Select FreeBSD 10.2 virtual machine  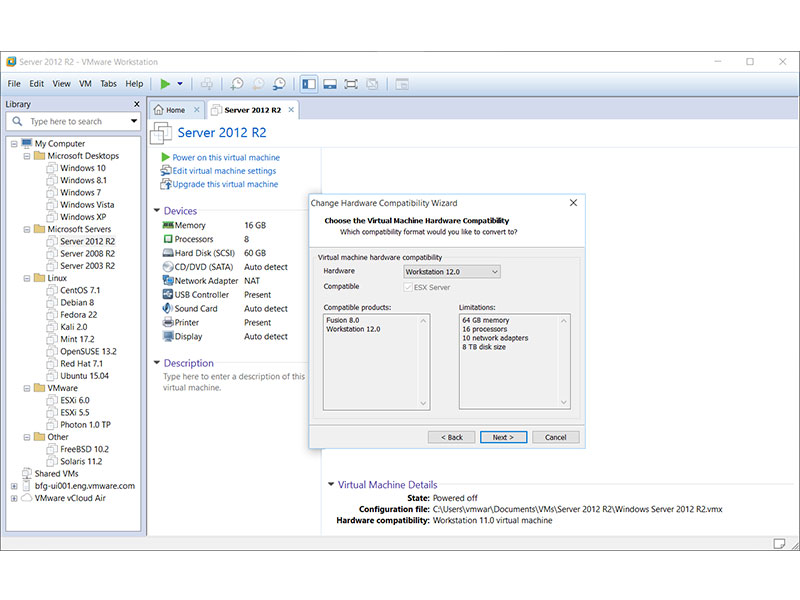[84, 449]
